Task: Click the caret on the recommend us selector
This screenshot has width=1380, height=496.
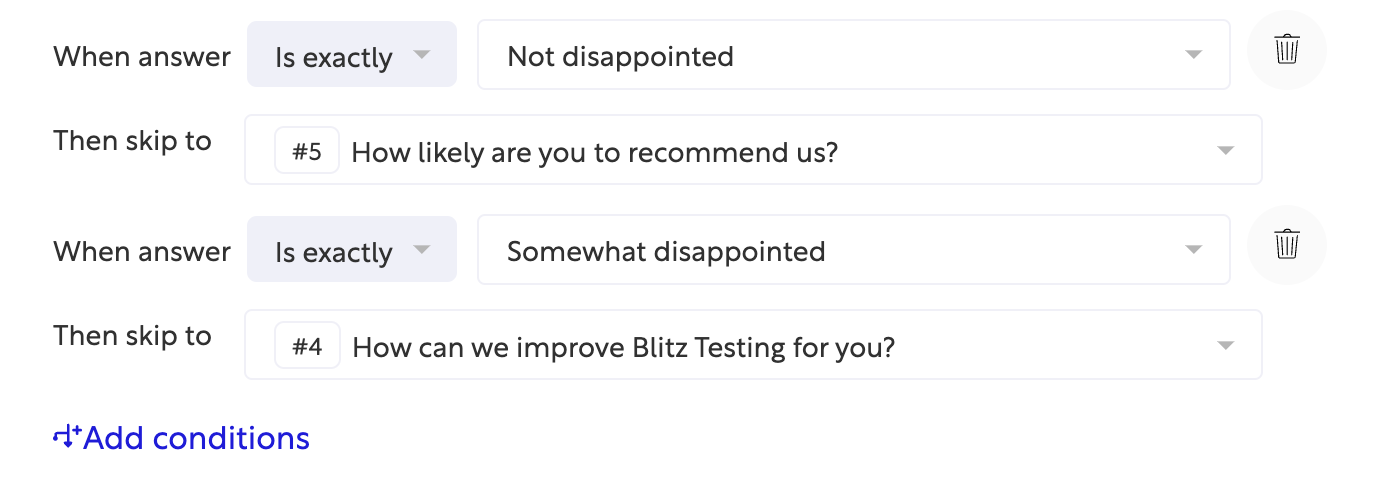Action: 1225,151
